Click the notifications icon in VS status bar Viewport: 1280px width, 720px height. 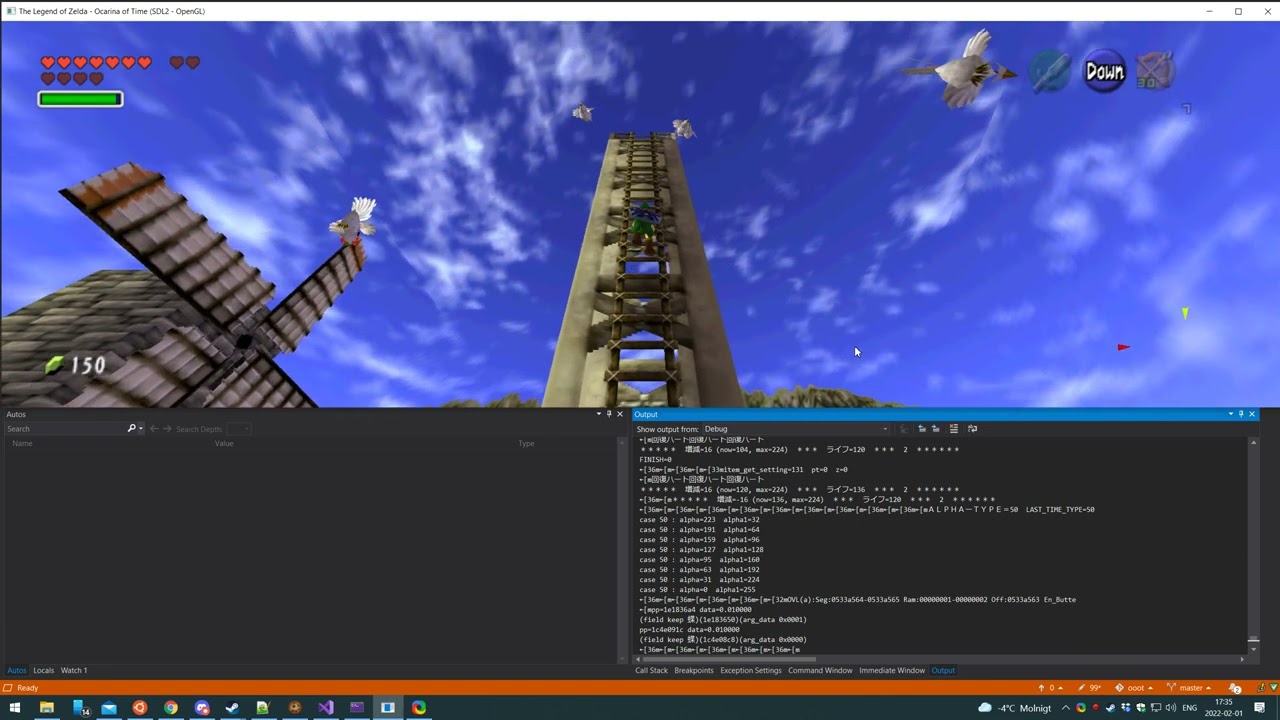tap(1235, 688)
